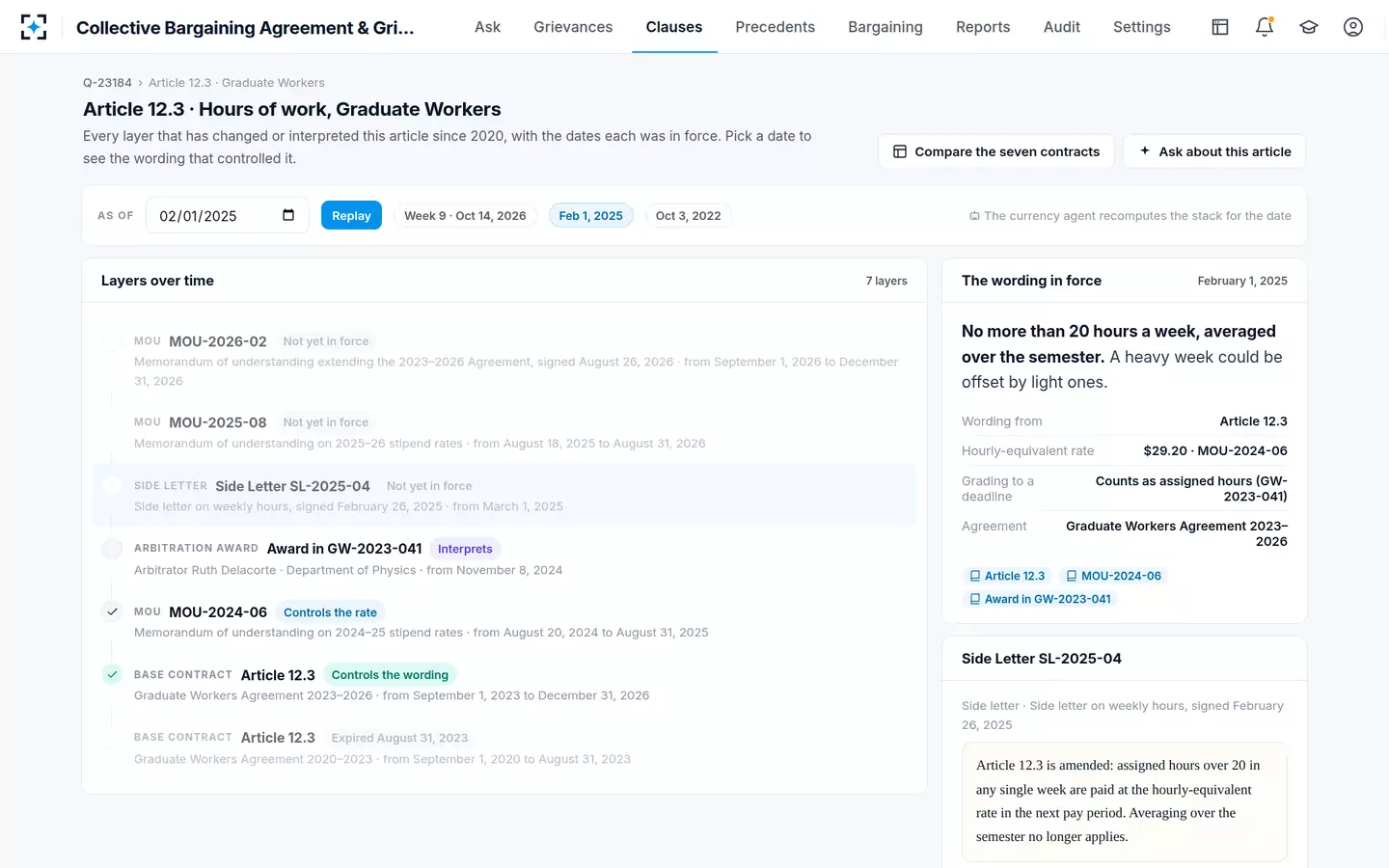1389x868 pixels.
Task: Select the Clauses tab
Action: [674, 27]
